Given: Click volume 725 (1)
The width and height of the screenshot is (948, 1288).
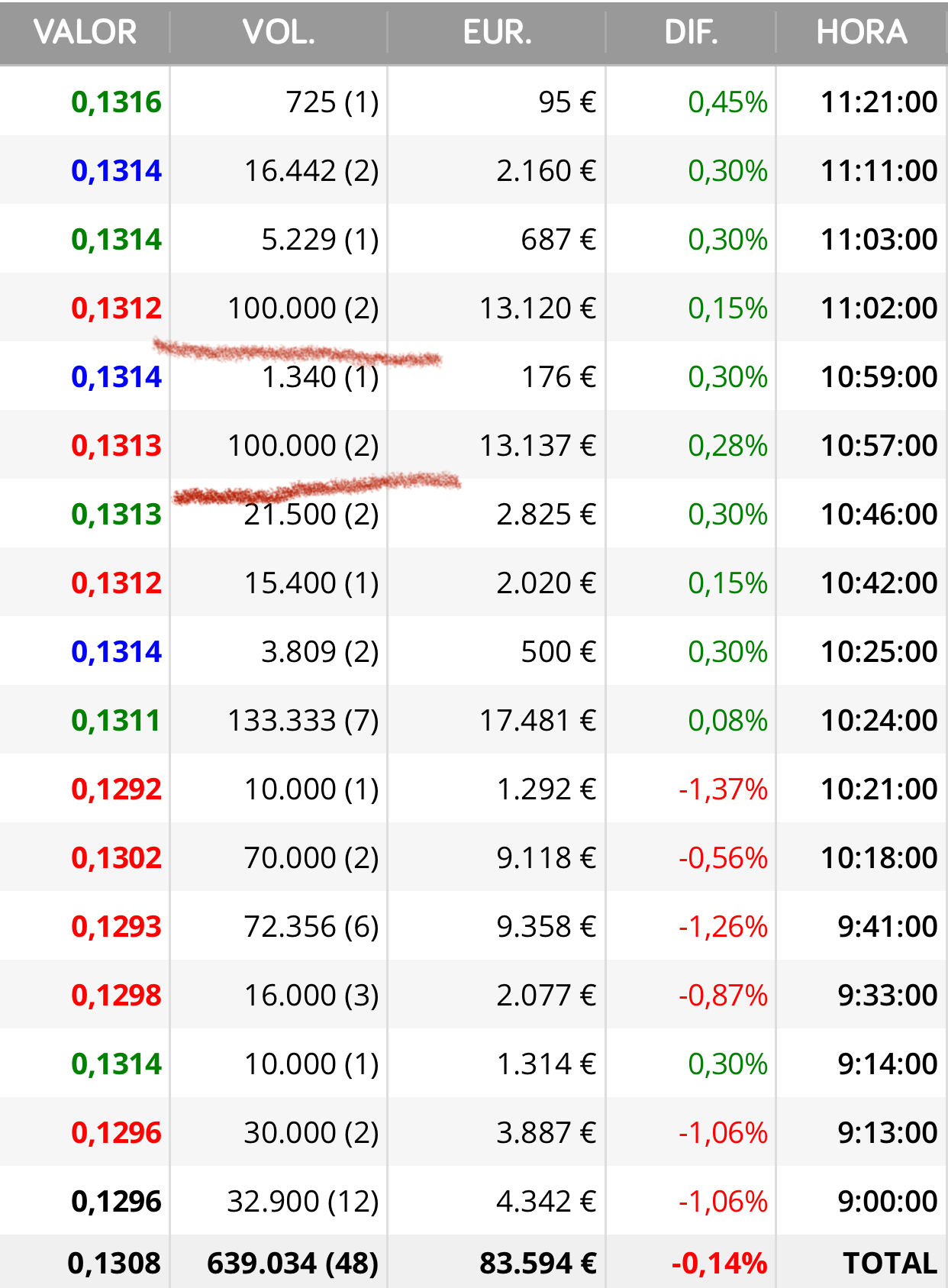Looking at the screenshot, I should pyautogui.click(x=332, y=102).
